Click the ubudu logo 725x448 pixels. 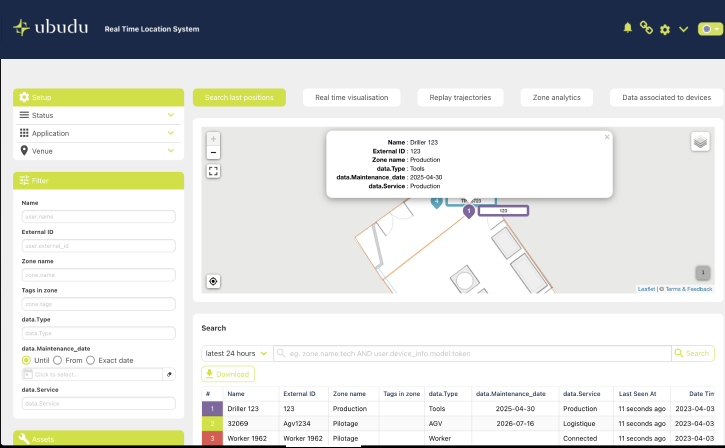(51, 28)
